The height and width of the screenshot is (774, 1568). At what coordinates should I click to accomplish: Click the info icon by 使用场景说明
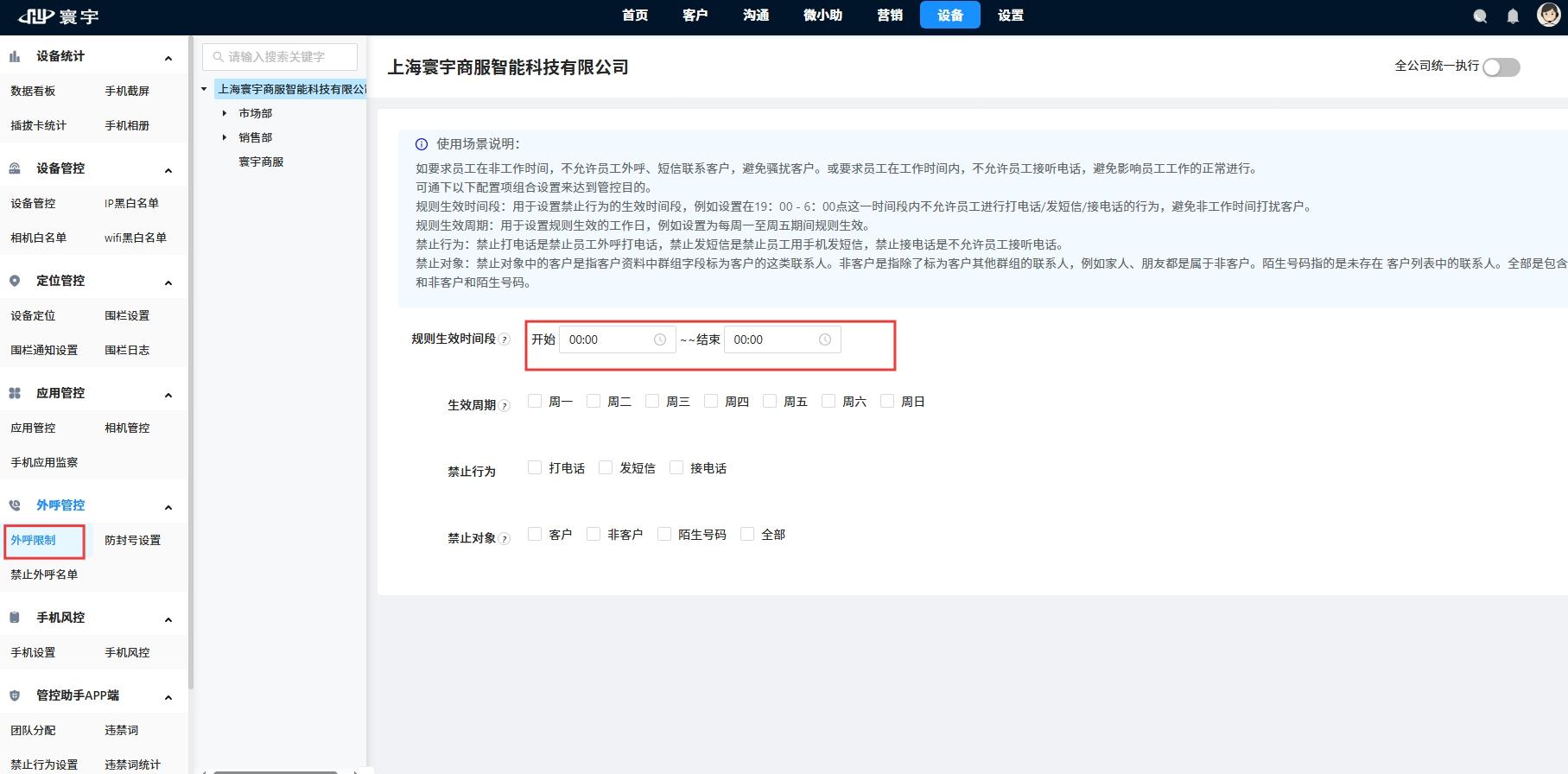coord(422,144)
